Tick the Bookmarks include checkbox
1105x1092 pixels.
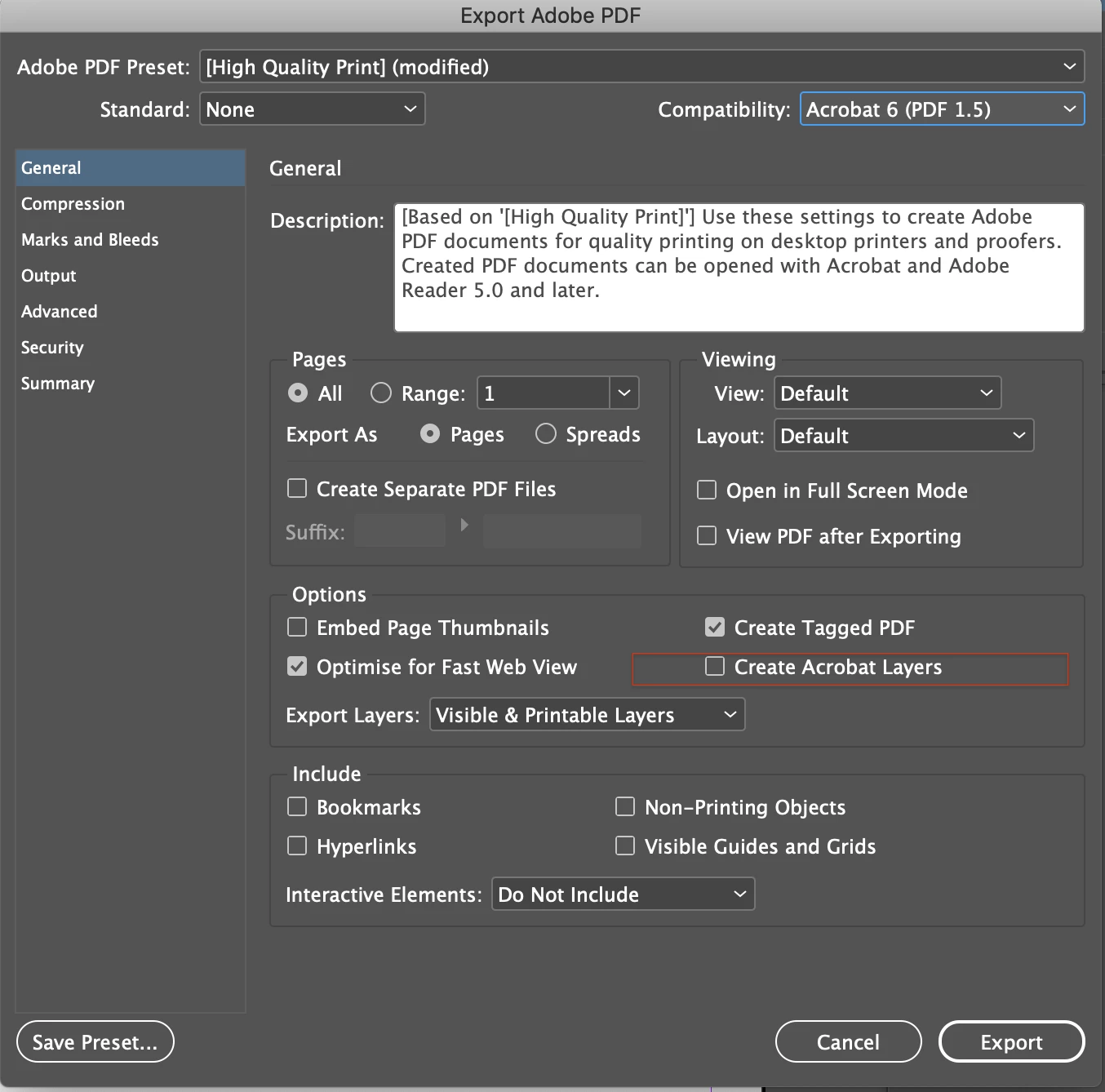297,806
